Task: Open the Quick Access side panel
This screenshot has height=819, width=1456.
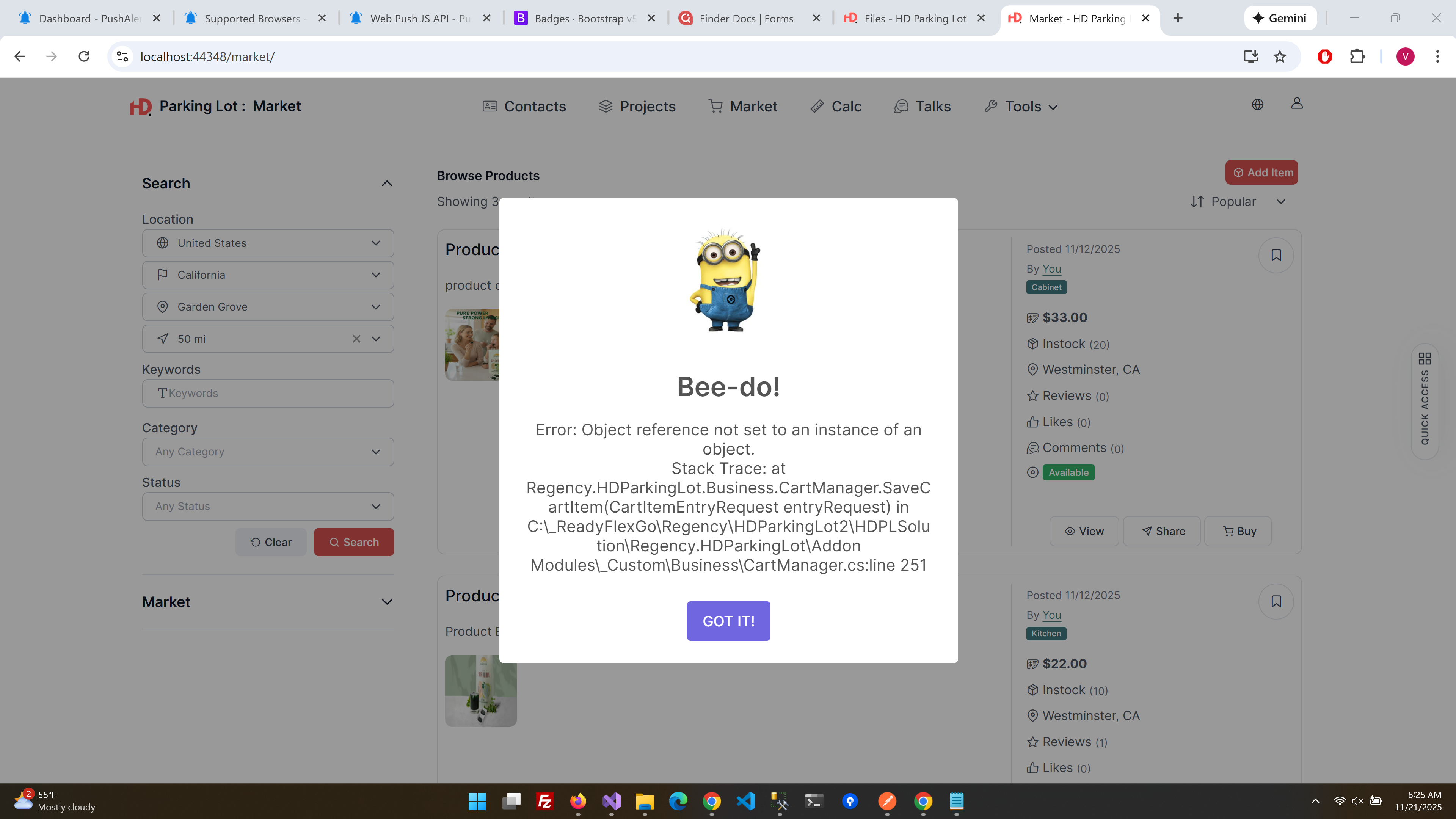Action: pos(1425,401)
